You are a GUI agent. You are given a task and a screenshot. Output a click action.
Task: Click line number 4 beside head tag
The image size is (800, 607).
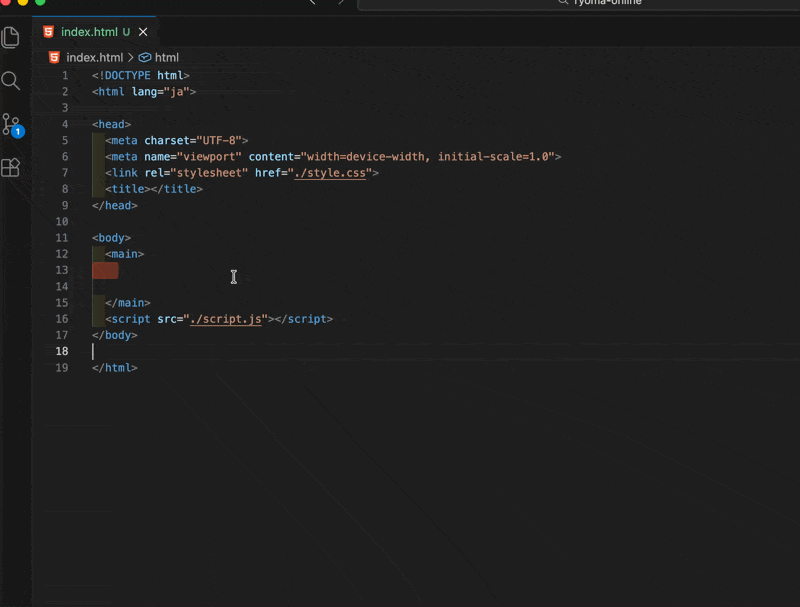[65, 124]
